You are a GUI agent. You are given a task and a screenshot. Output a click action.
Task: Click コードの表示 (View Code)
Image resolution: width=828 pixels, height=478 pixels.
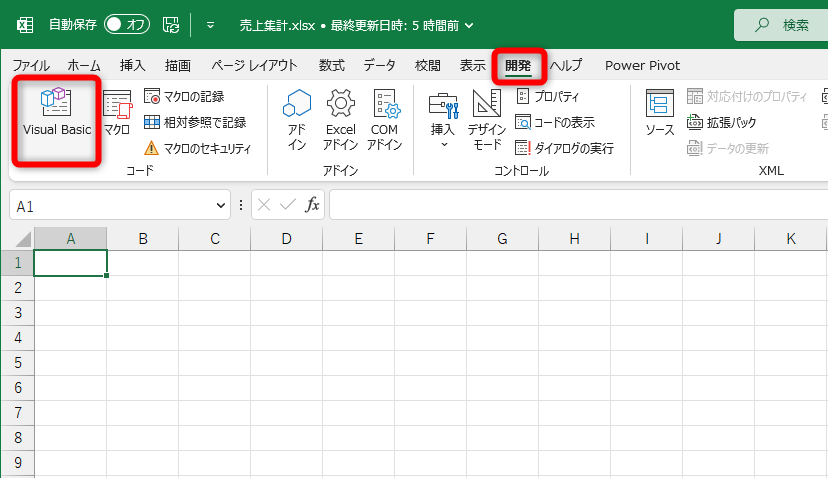(555, 122)
